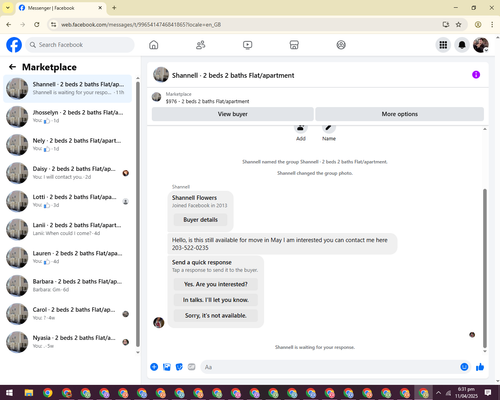Open conversation info purple icon

[x=476, y=75]
